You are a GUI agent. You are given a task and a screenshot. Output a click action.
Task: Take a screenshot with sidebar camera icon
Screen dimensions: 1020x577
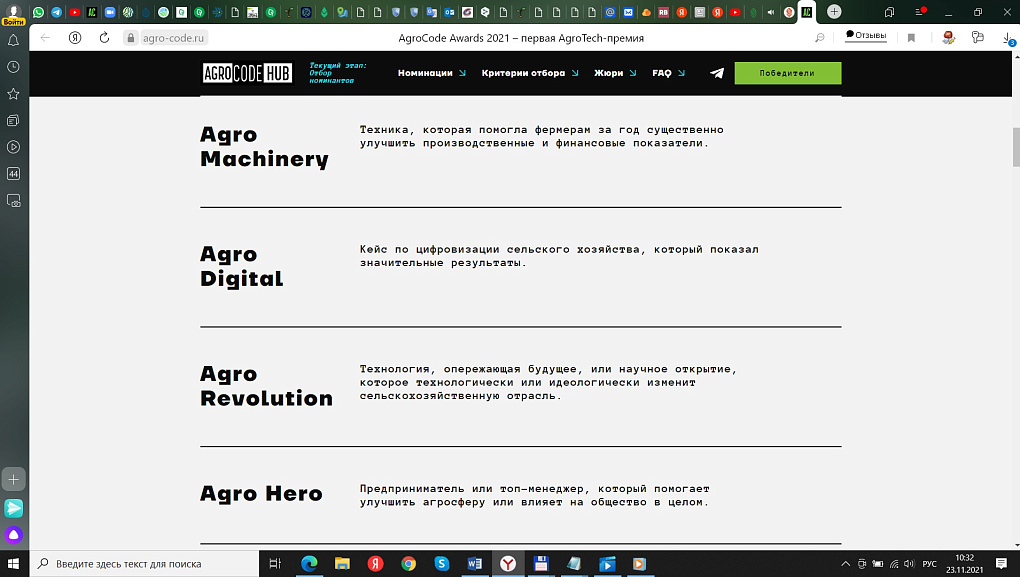[13, 200]
